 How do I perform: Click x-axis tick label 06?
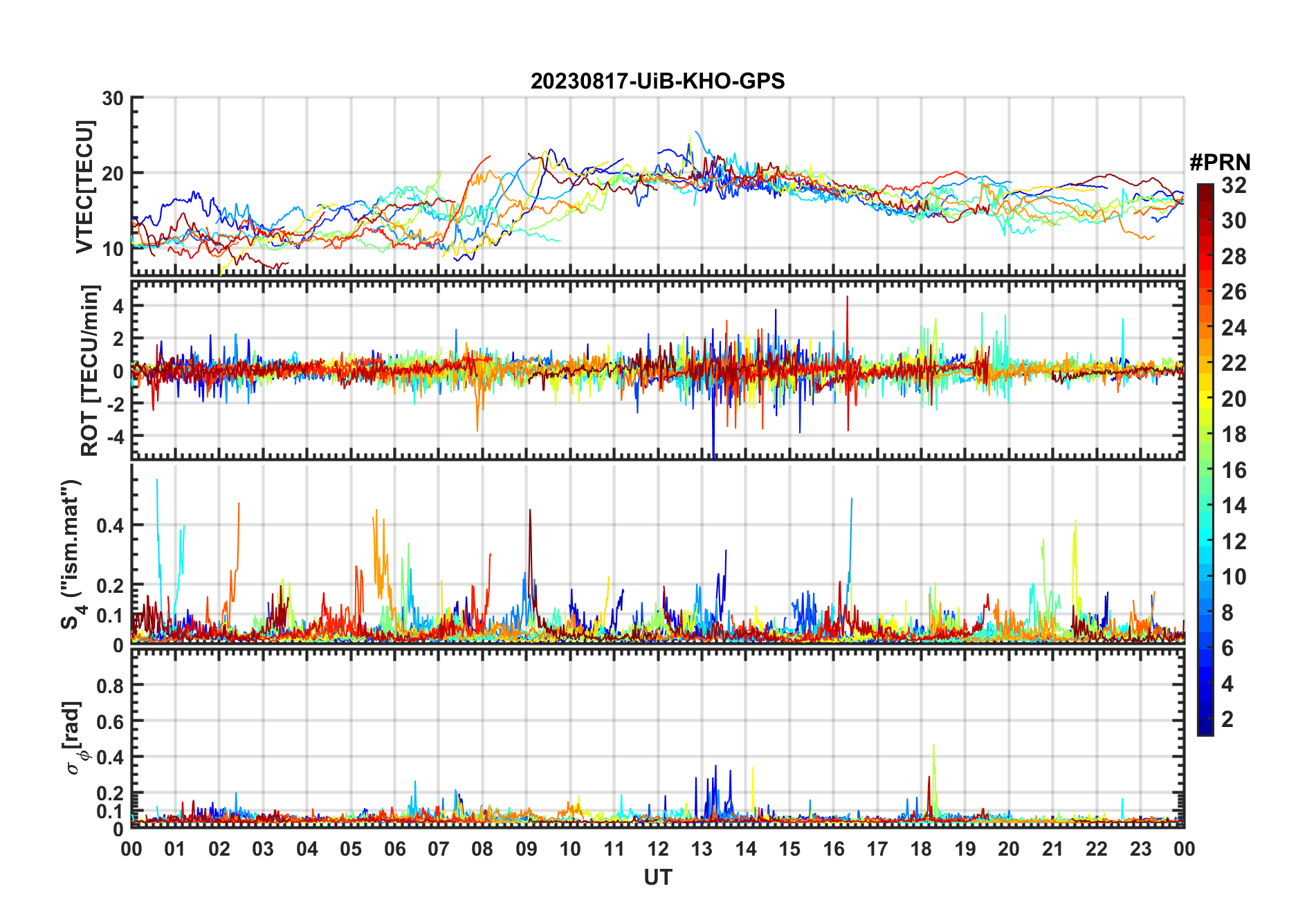[x=395, y=849]
